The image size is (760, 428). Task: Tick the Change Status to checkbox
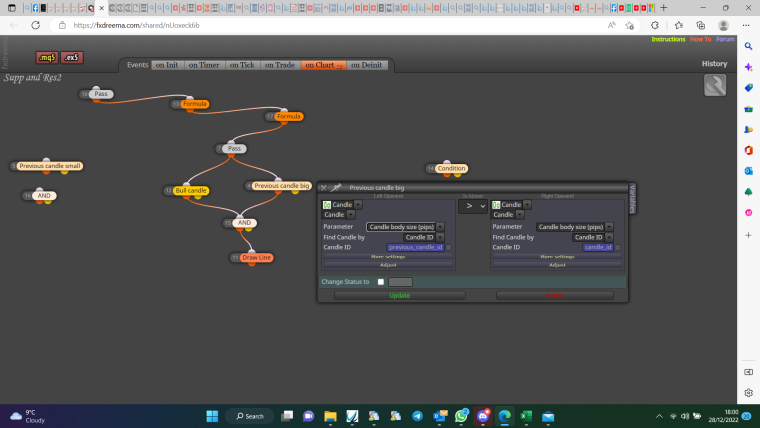[381, 282]
